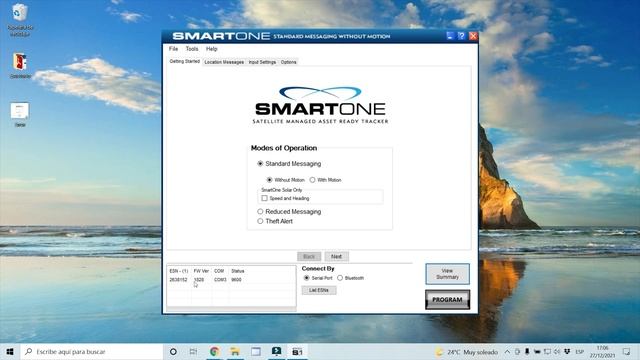This screenshot has height=360, width=640.
Task: Click the List ESNs button
Action: tap(319, 290)
